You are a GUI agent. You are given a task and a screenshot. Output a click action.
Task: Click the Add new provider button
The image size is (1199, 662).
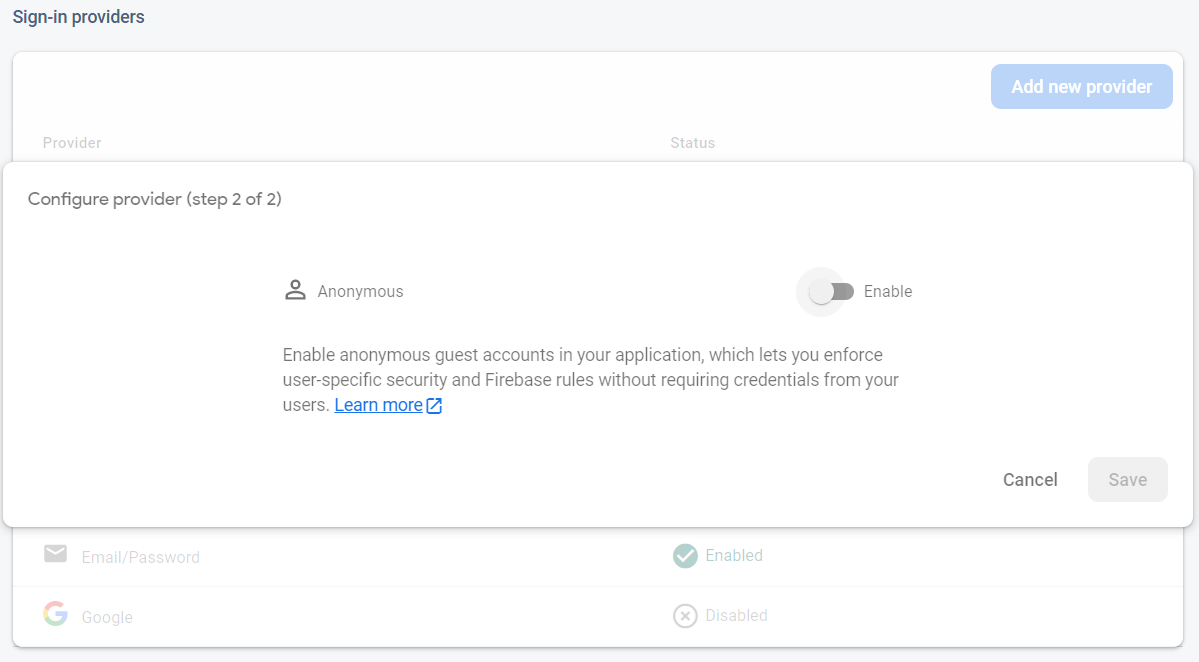(x=1081, y=87)
